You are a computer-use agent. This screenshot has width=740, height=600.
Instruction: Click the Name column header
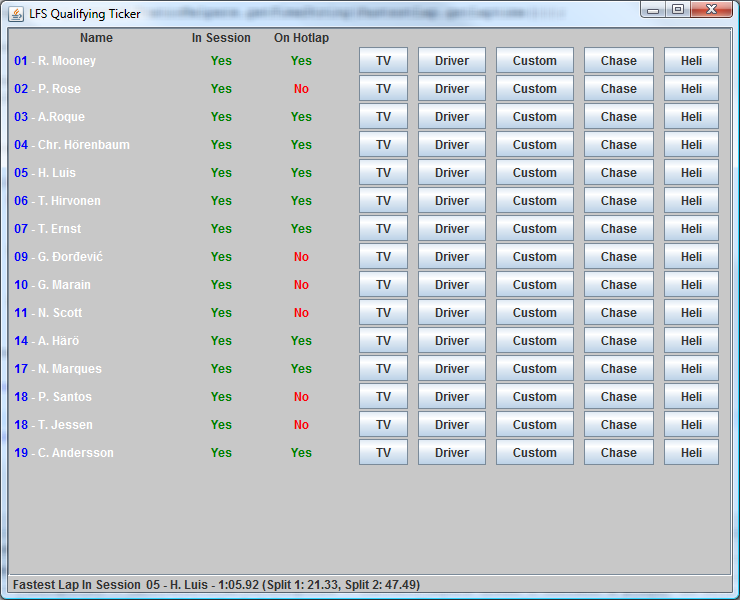tap(96, 38)
